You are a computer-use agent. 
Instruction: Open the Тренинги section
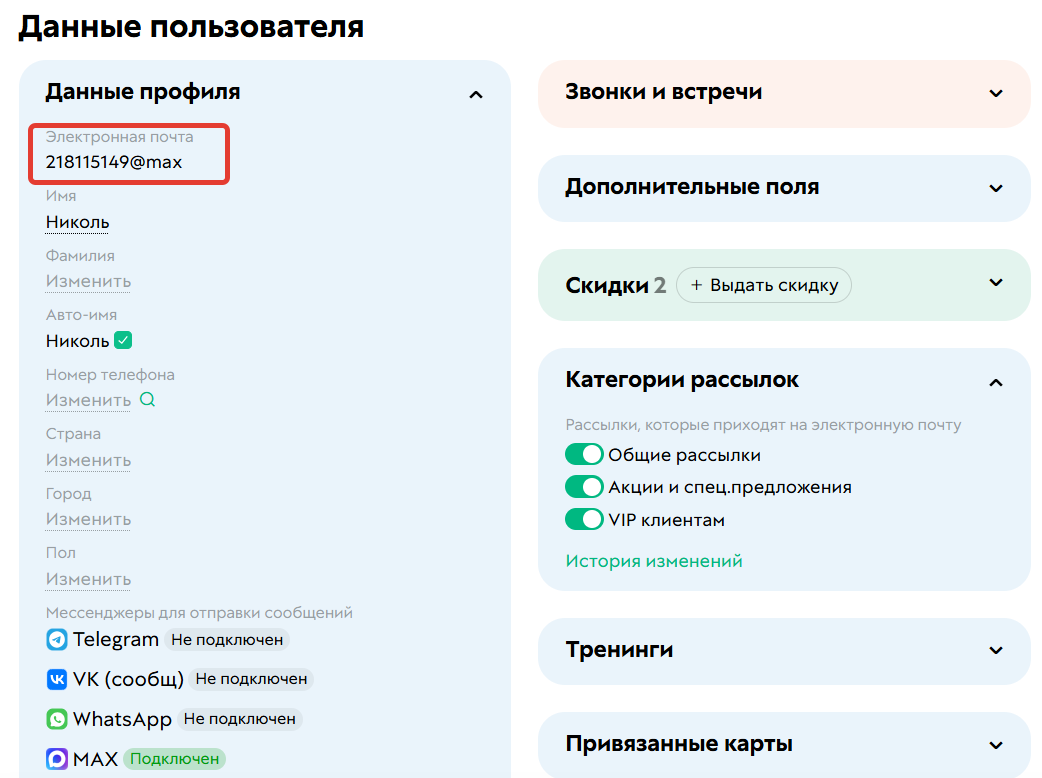(x=996, y=651)
